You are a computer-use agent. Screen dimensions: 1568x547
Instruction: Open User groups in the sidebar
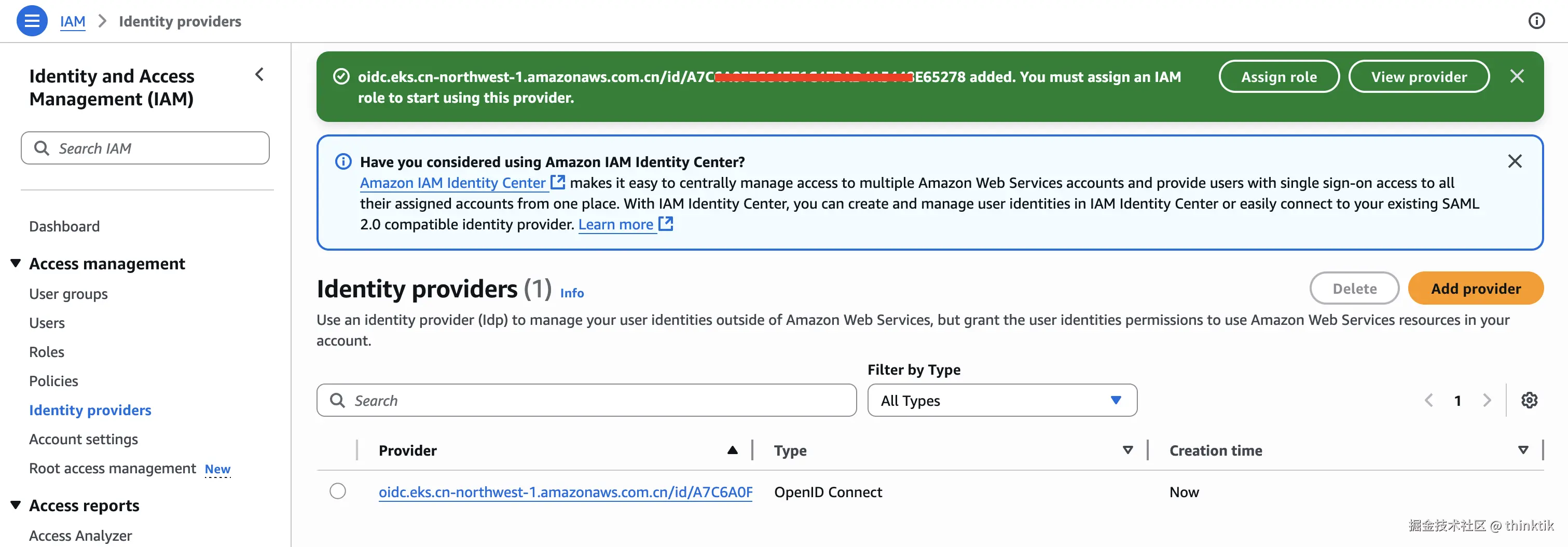pyautogui.click(x=68, y=294)
